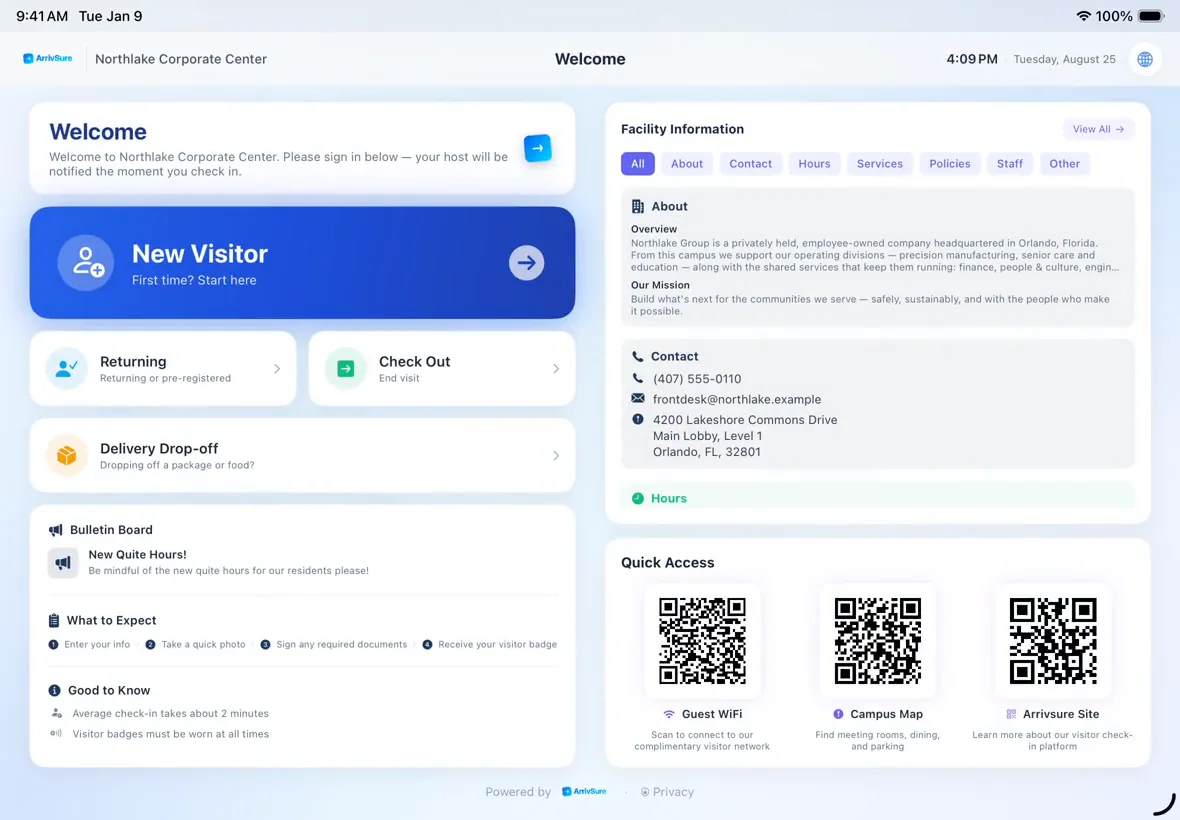Screen dimensions: 1180x820
Task: Tap the green Check Out icon
Action: tap(345, 369)
